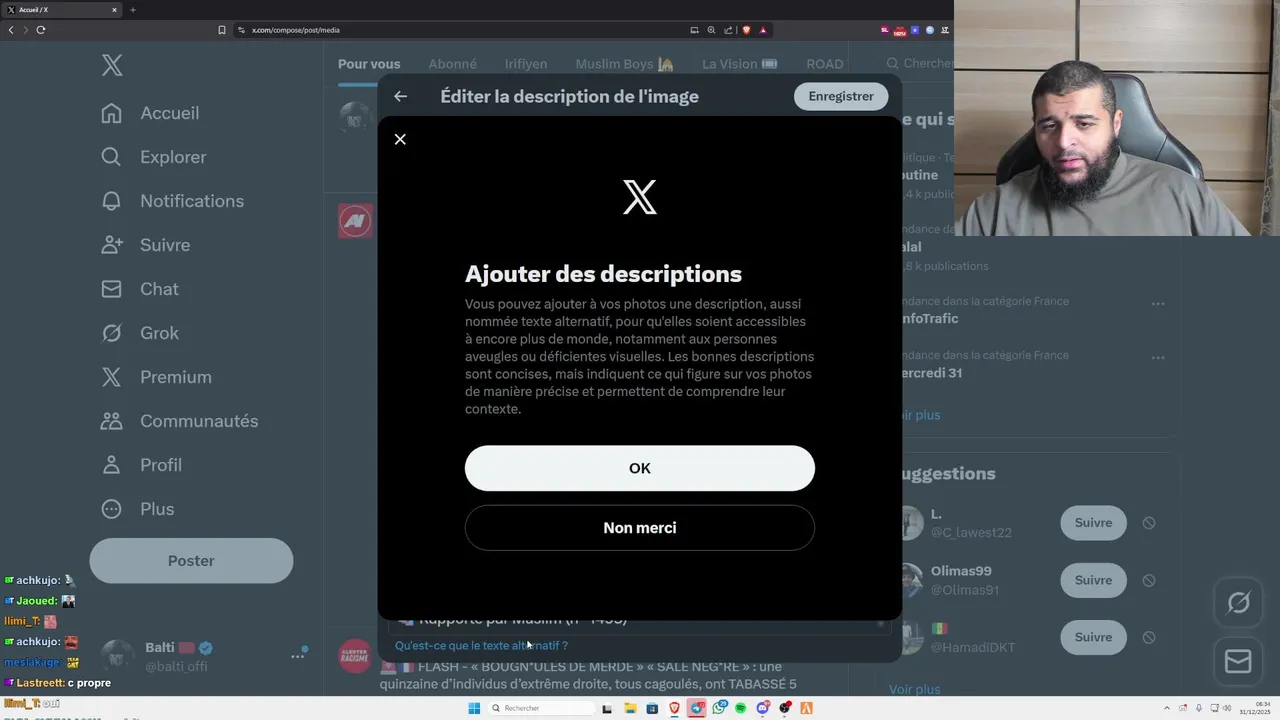Dismiss the Olimas99 suggestion with the circle-slash icon

point(1149,580)
